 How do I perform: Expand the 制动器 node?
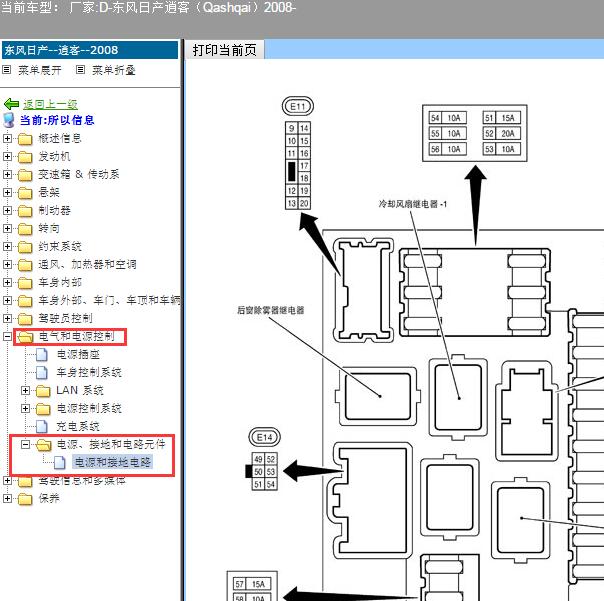tap(7, 210)
